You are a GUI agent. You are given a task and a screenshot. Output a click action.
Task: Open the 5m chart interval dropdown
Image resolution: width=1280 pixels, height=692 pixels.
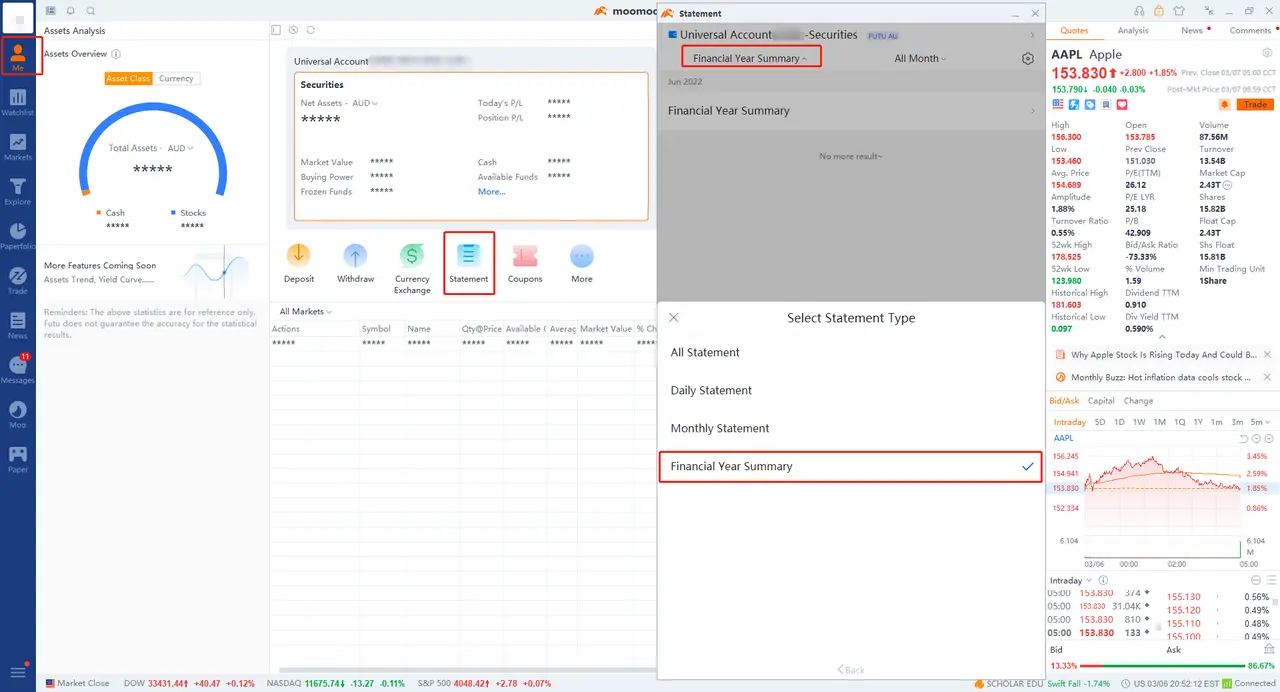coord(1260,422)
